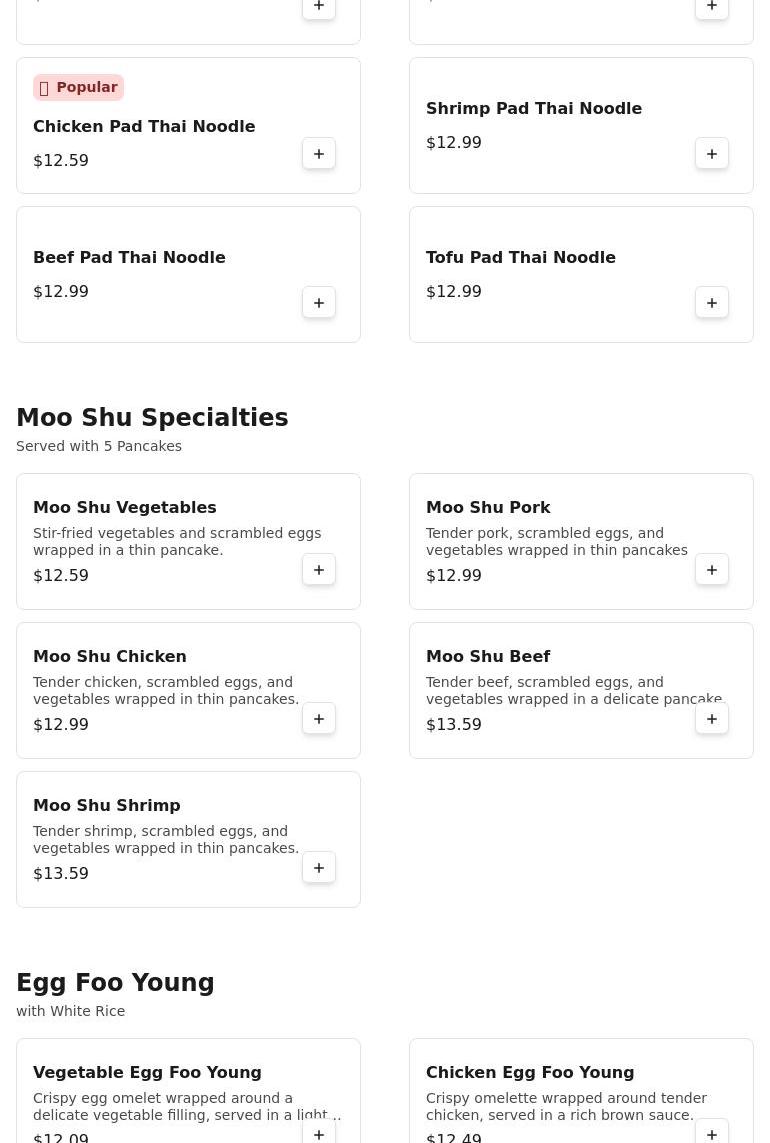The image size is (770, 1143).
Task: Click plus button for Tofu Pad Thai Noodle
Action: [x=712, y=303]
